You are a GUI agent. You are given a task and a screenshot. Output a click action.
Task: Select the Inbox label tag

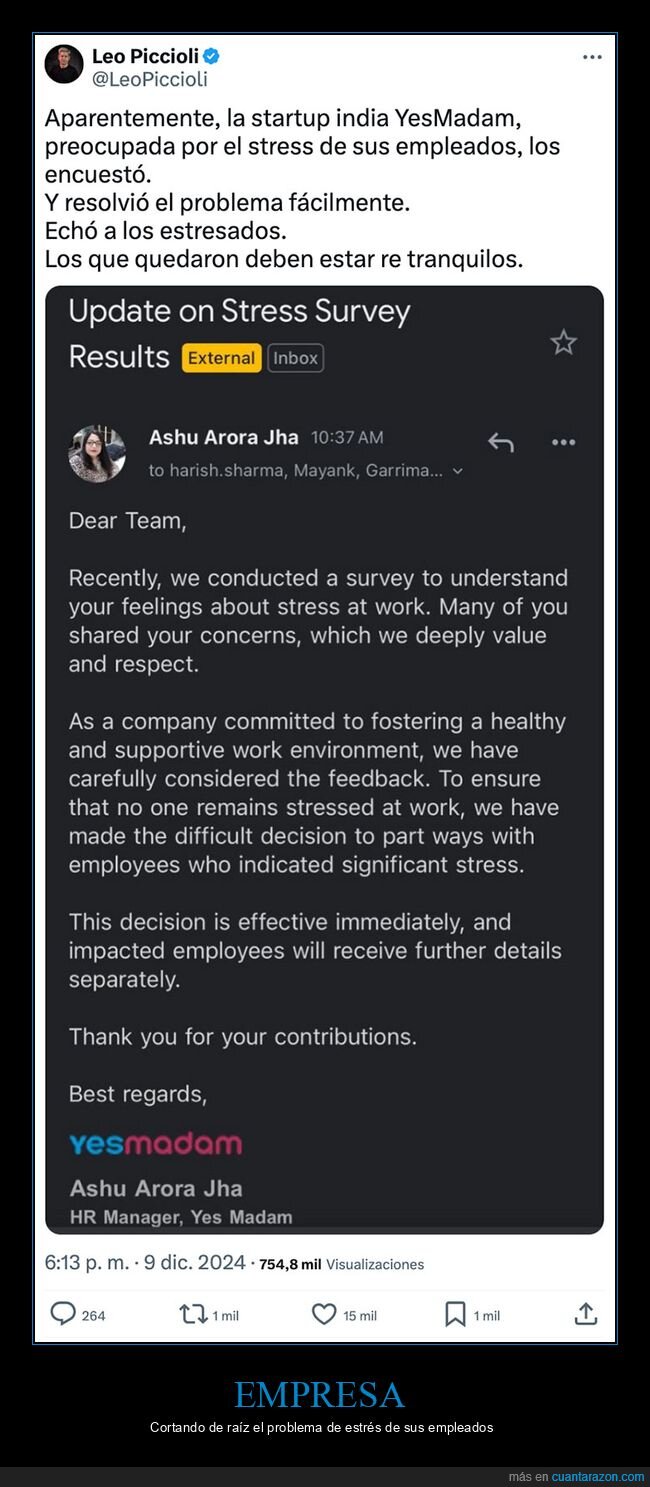[x=295, y=358]
